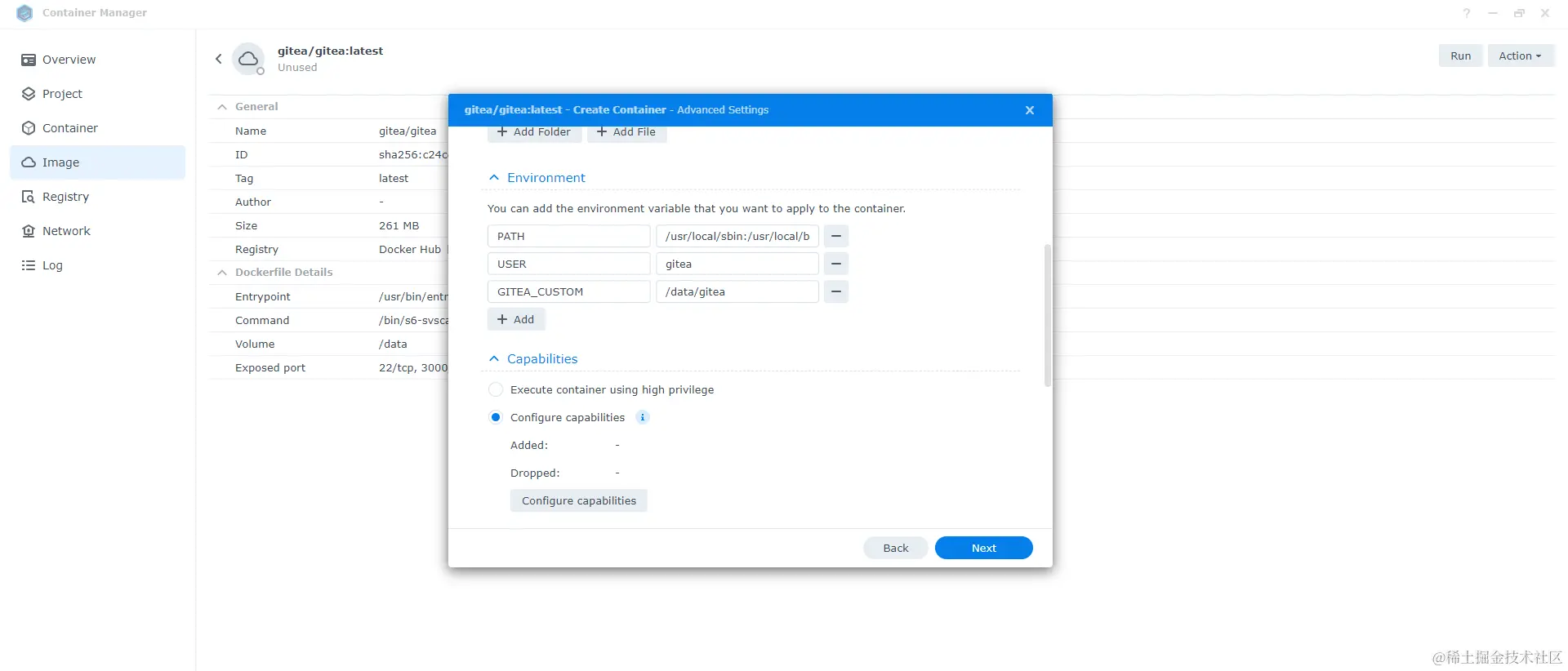Image resolution: width=1568 pixels, height=671 pixels.
Task: Click the Size value '261 MB'
Action: point(399,225)
